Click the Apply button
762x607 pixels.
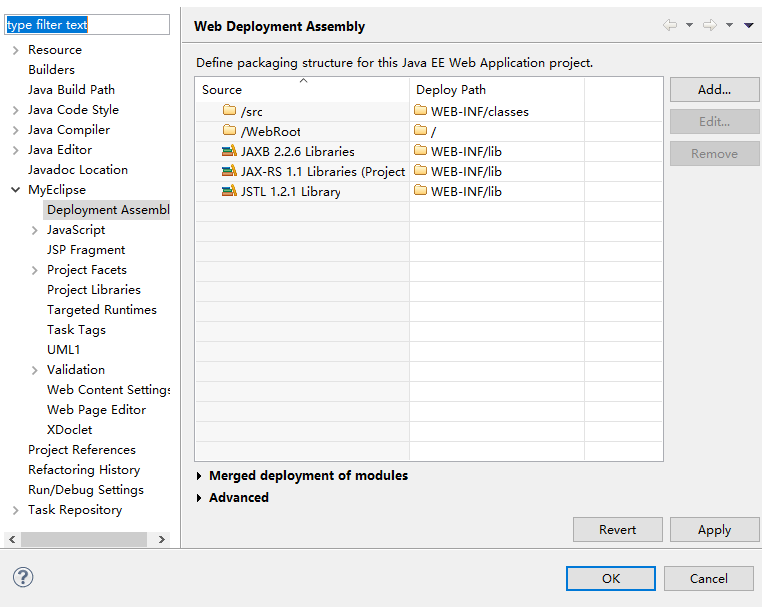tap(714, 530)
